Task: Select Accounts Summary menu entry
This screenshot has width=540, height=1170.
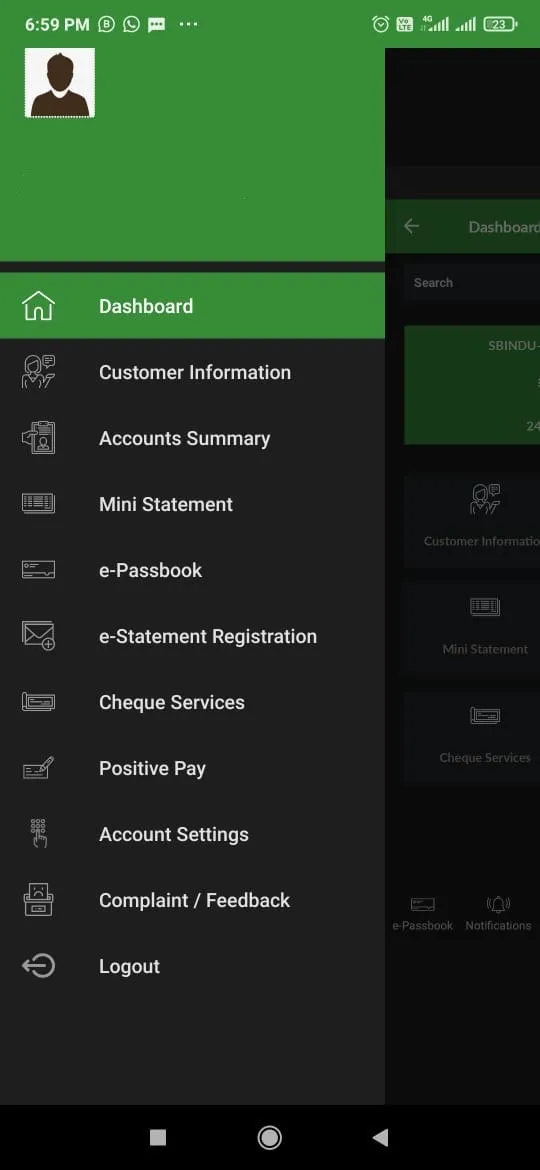Action: point(192,438)
